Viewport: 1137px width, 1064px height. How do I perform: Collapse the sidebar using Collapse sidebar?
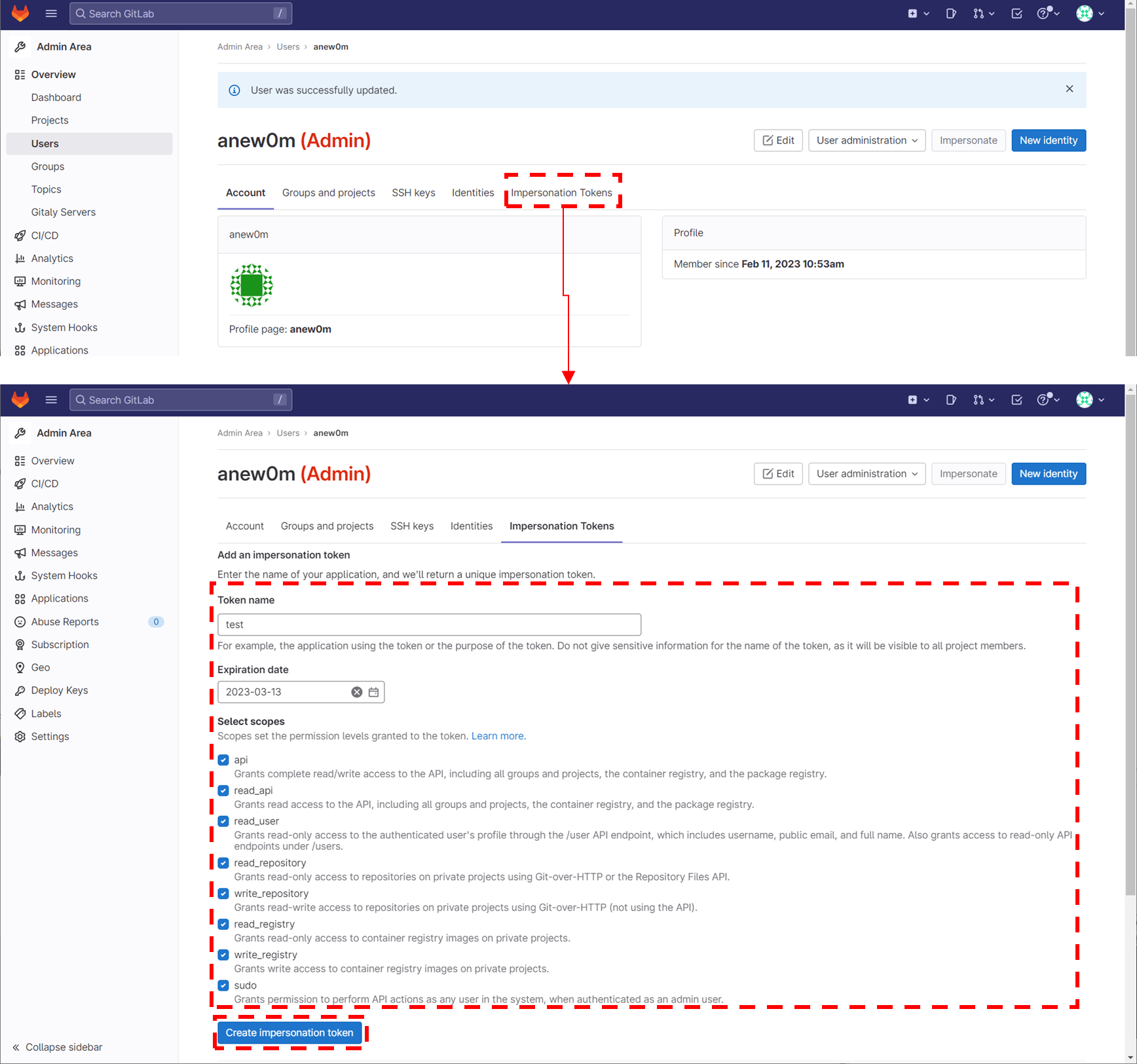point(58,1047)
